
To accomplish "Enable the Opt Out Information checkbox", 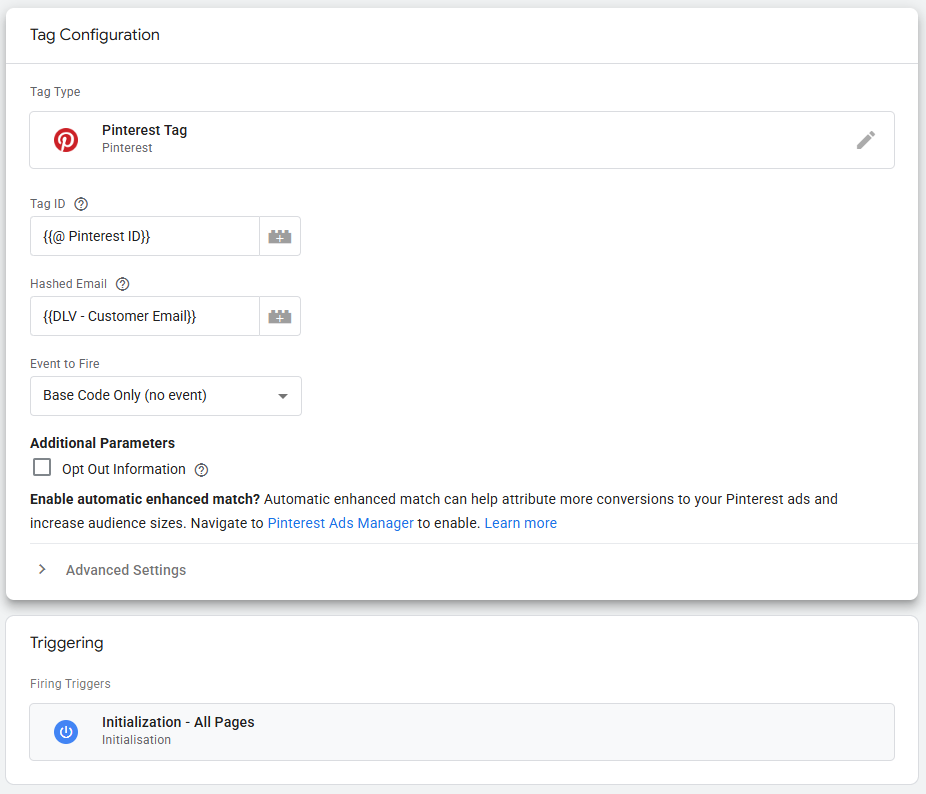I will (x=42, y=468).
